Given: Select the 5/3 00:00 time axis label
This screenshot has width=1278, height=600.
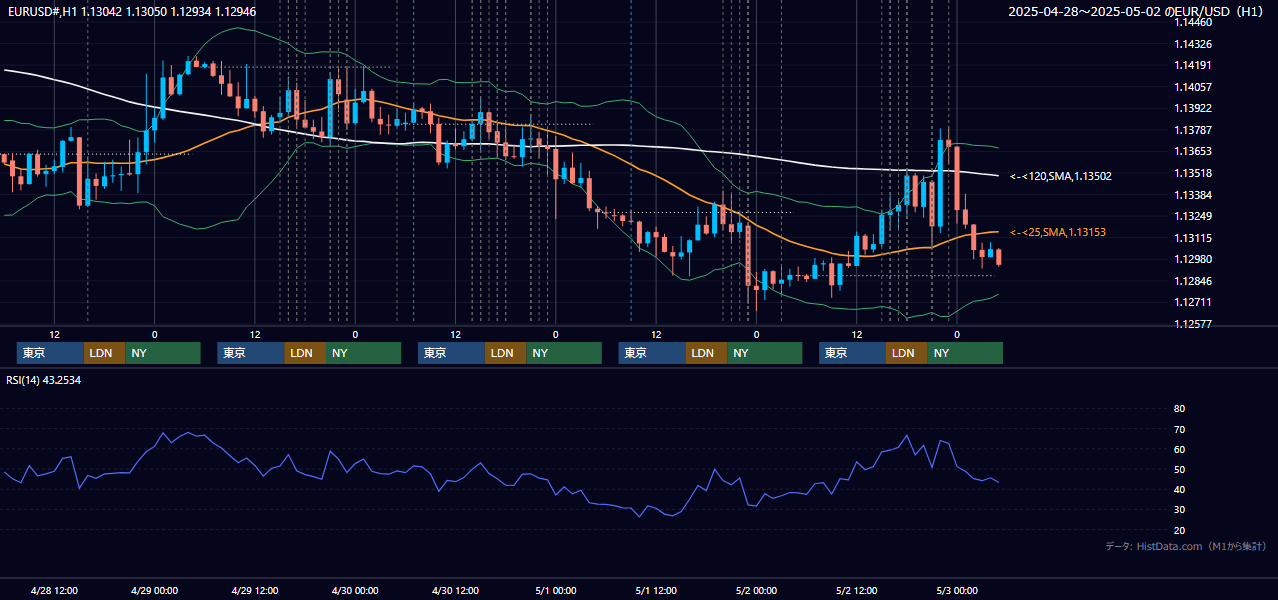Looking at the screenshot, I should pos(957,590).
